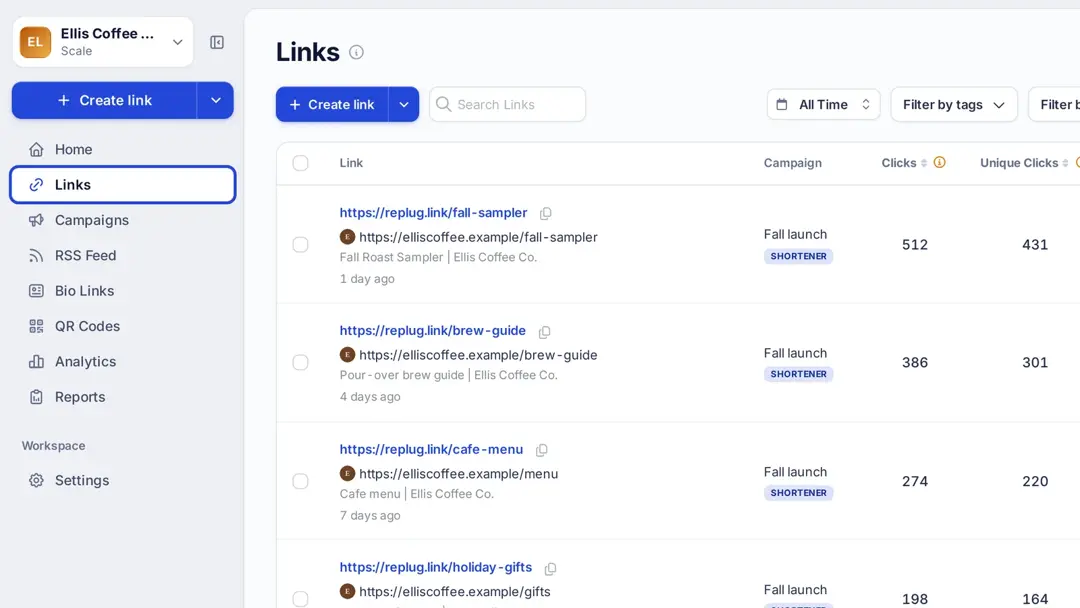
Task: Expand main Create link dropdown arrow
Action: tap(404, 105)
